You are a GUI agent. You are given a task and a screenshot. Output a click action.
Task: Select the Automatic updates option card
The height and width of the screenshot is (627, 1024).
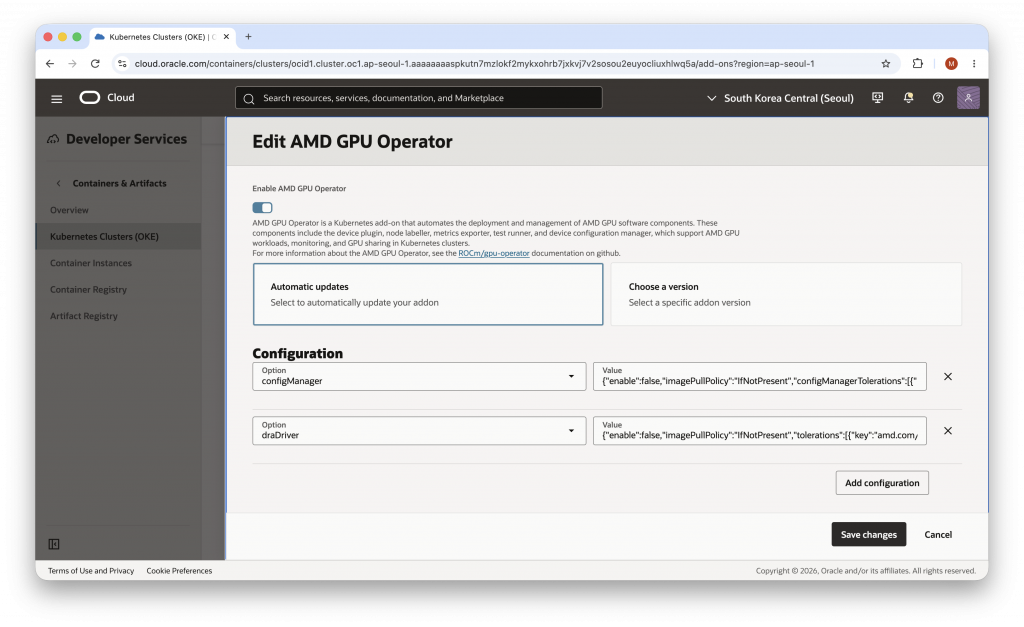point(428,294)
